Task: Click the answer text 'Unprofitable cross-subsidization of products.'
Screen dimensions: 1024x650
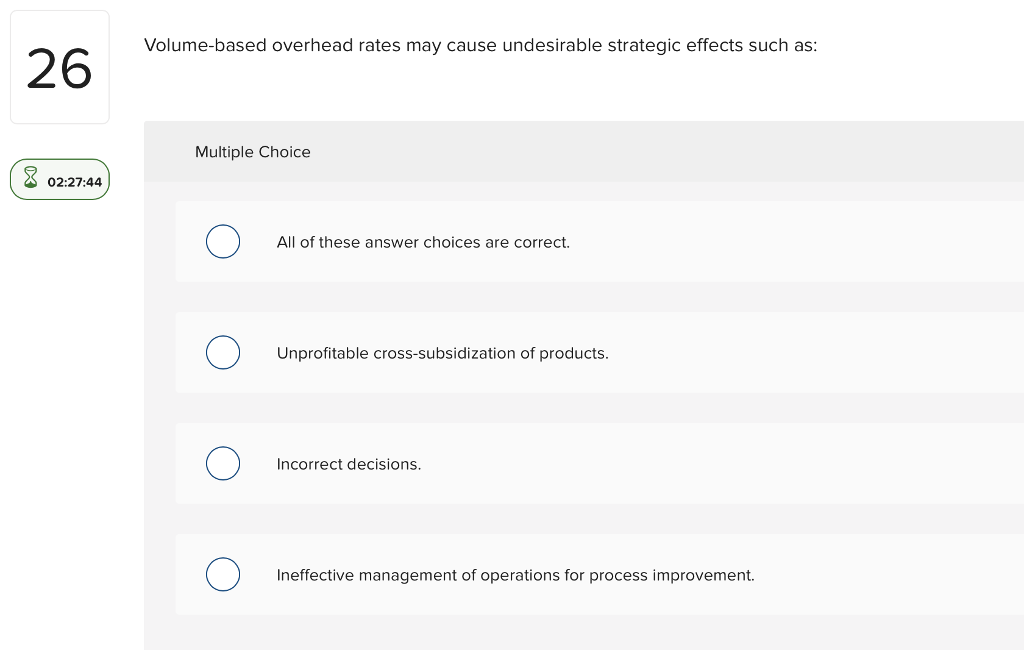Action: coord(443,353)
